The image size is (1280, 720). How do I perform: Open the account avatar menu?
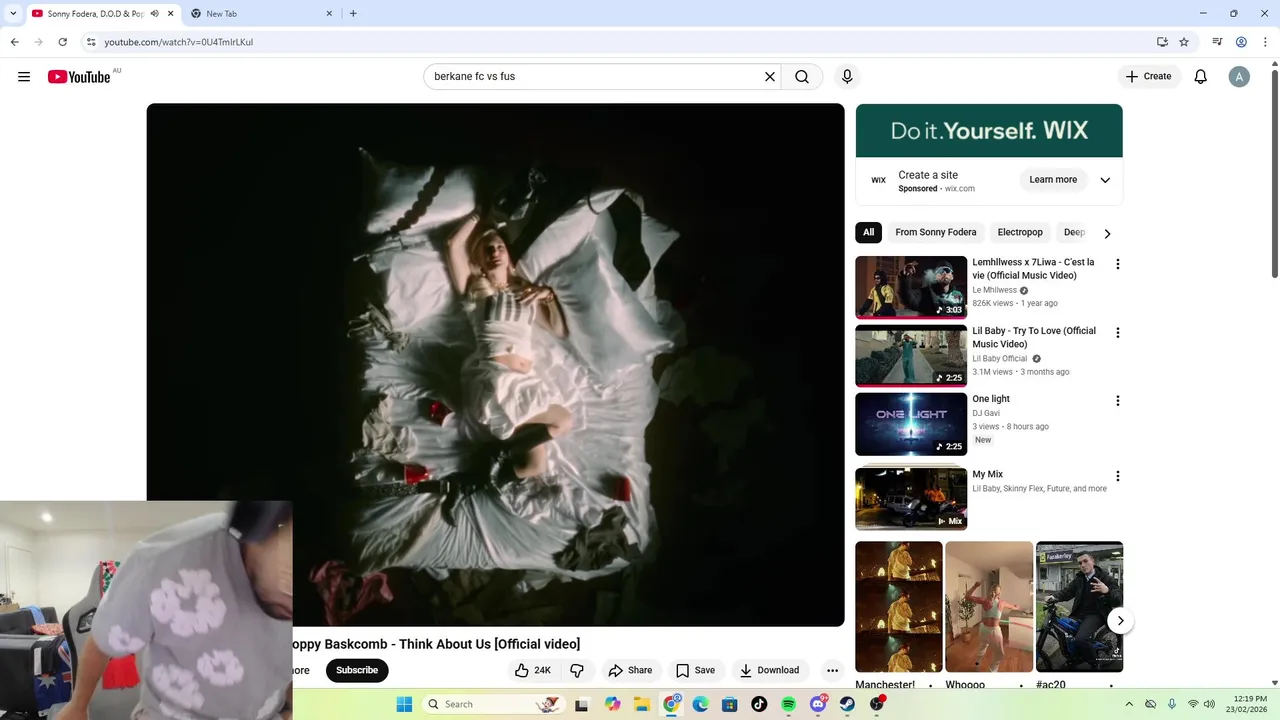point(1239,77)
